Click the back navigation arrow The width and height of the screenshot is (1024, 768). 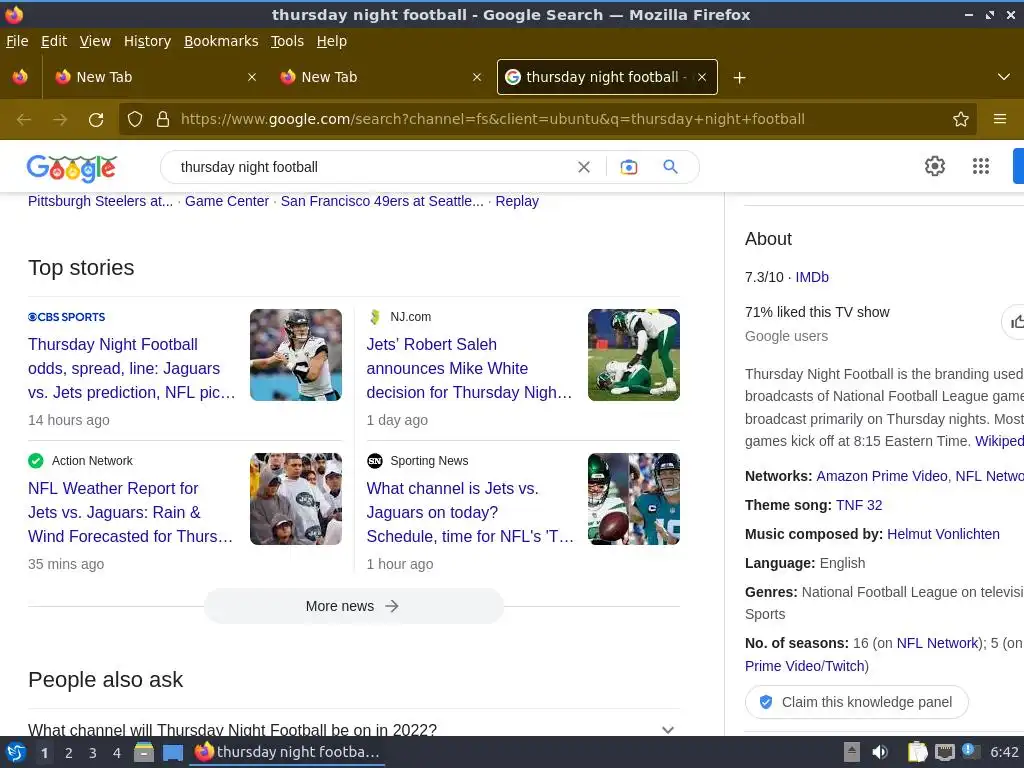pyautogui.click(x=24, y=120)
